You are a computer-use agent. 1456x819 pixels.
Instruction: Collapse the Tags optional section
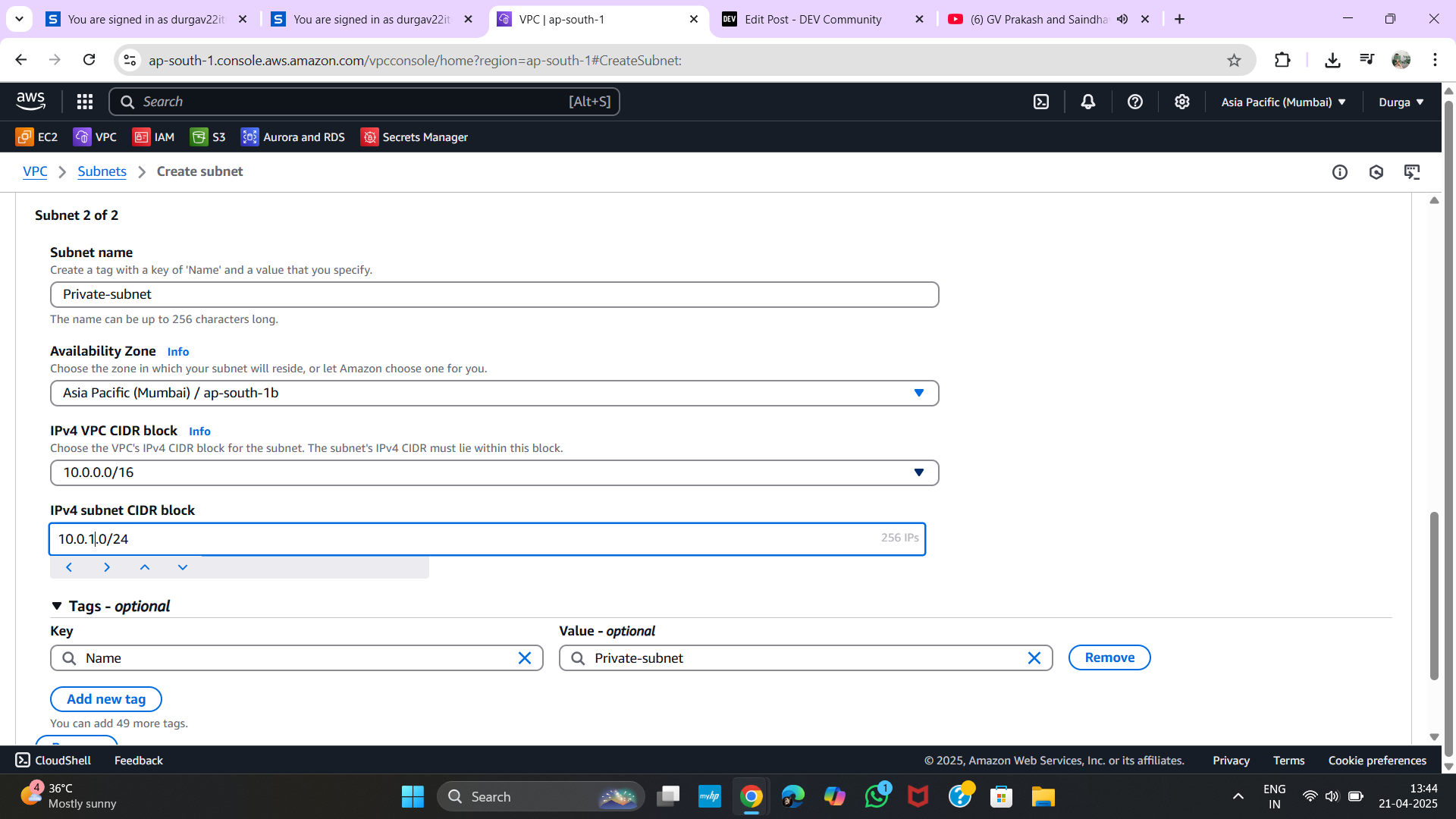[x=57, y=606]
